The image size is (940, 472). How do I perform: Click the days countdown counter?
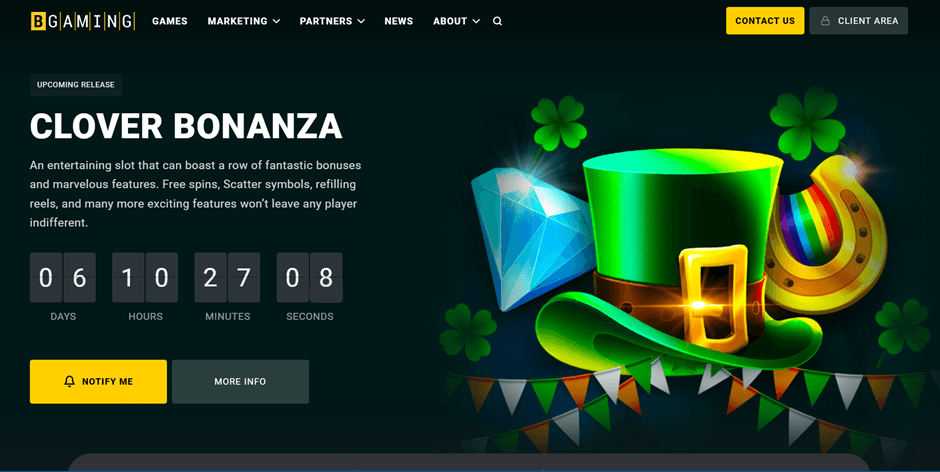pyautogui.click(x=63, y=278)
